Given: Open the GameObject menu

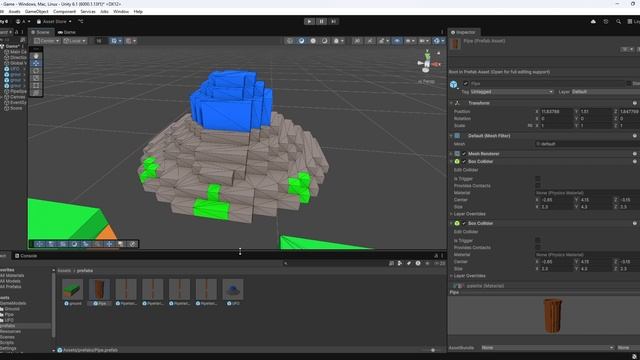Looking at the screenshot, I should pos(36,11).
